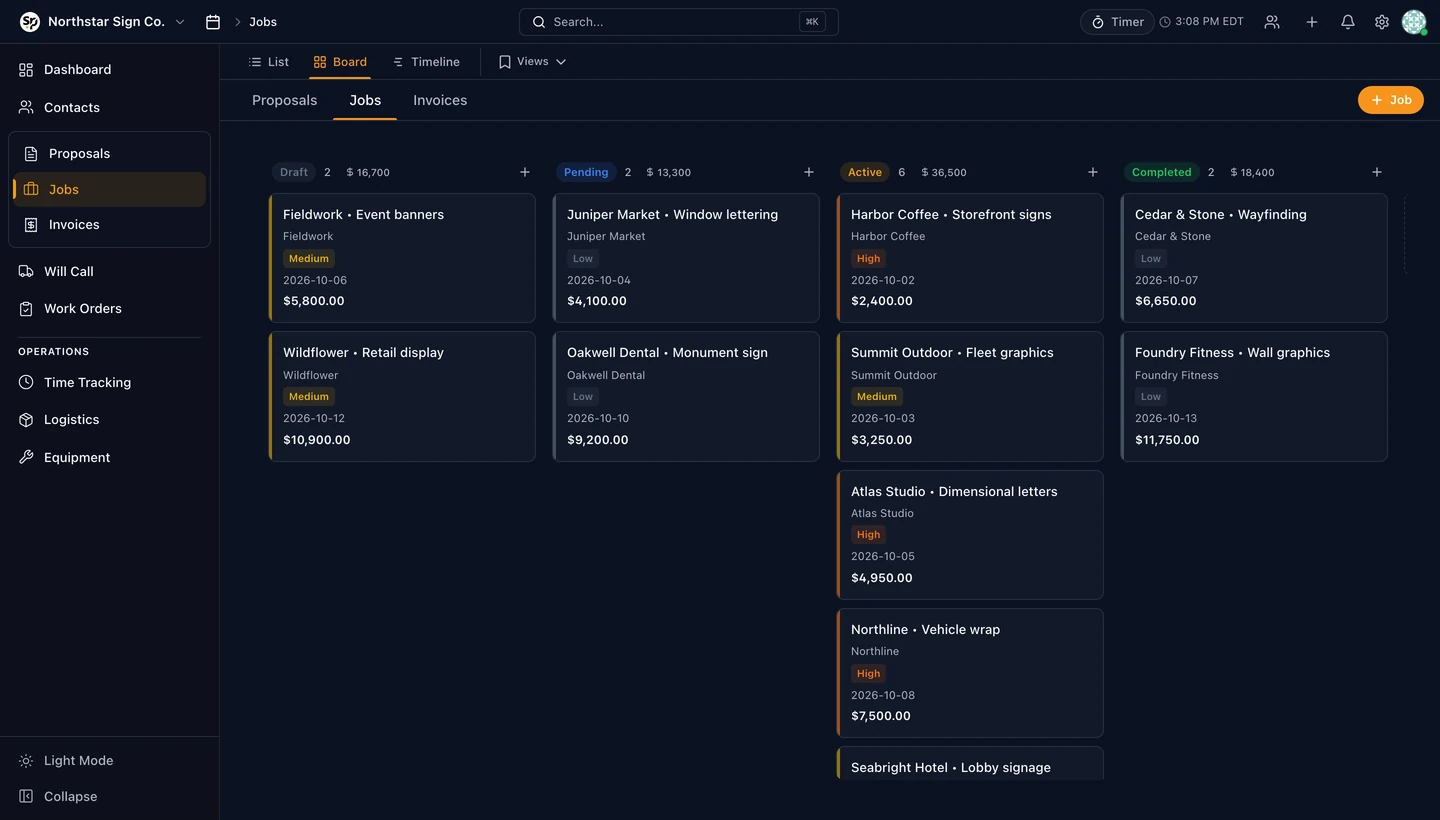Click the plus icon in top header
1440x820 pixels.
[1312, 22]
